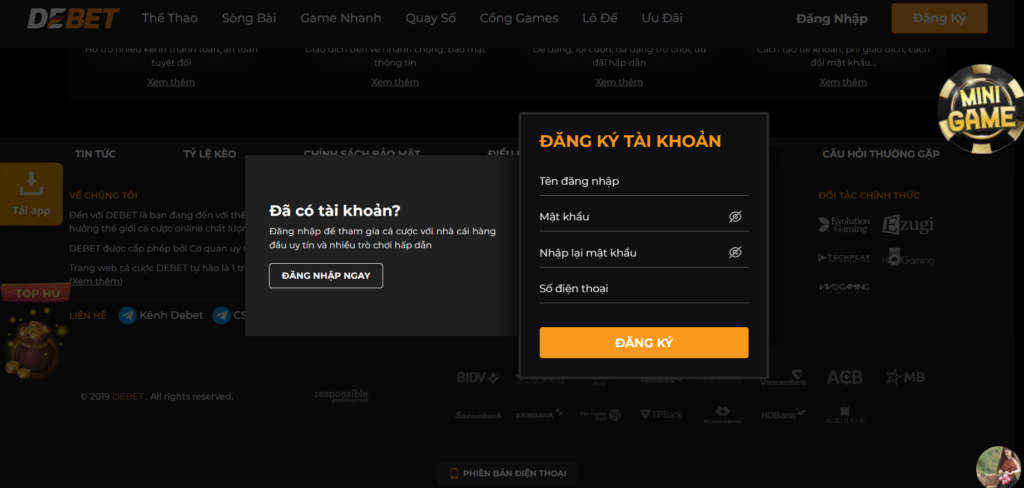Open the Mini Game chip icon
The height and width of the screenshot is (488, 1024).
click(x=980, y=109)
